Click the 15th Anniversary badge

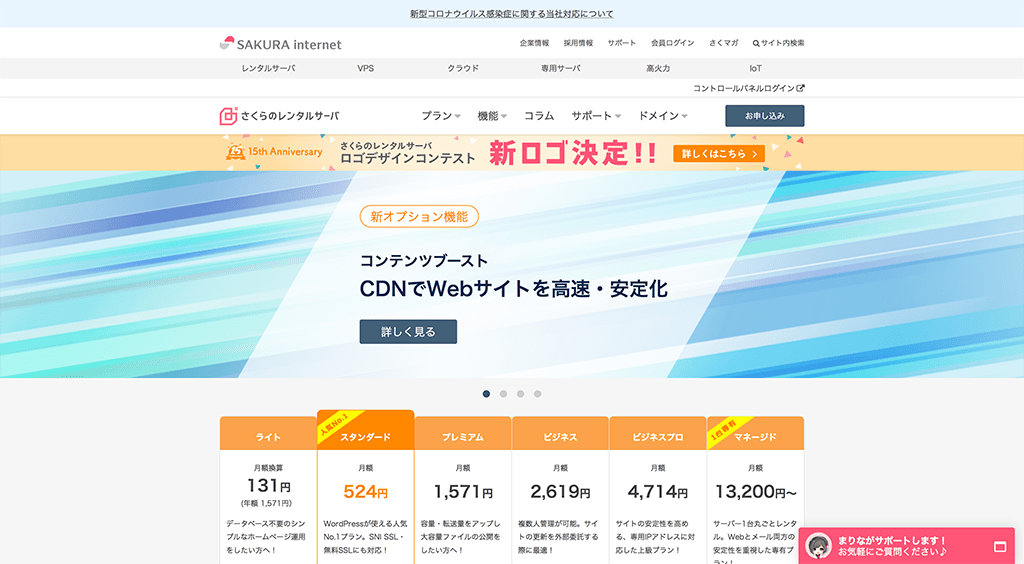click(274, 152)
